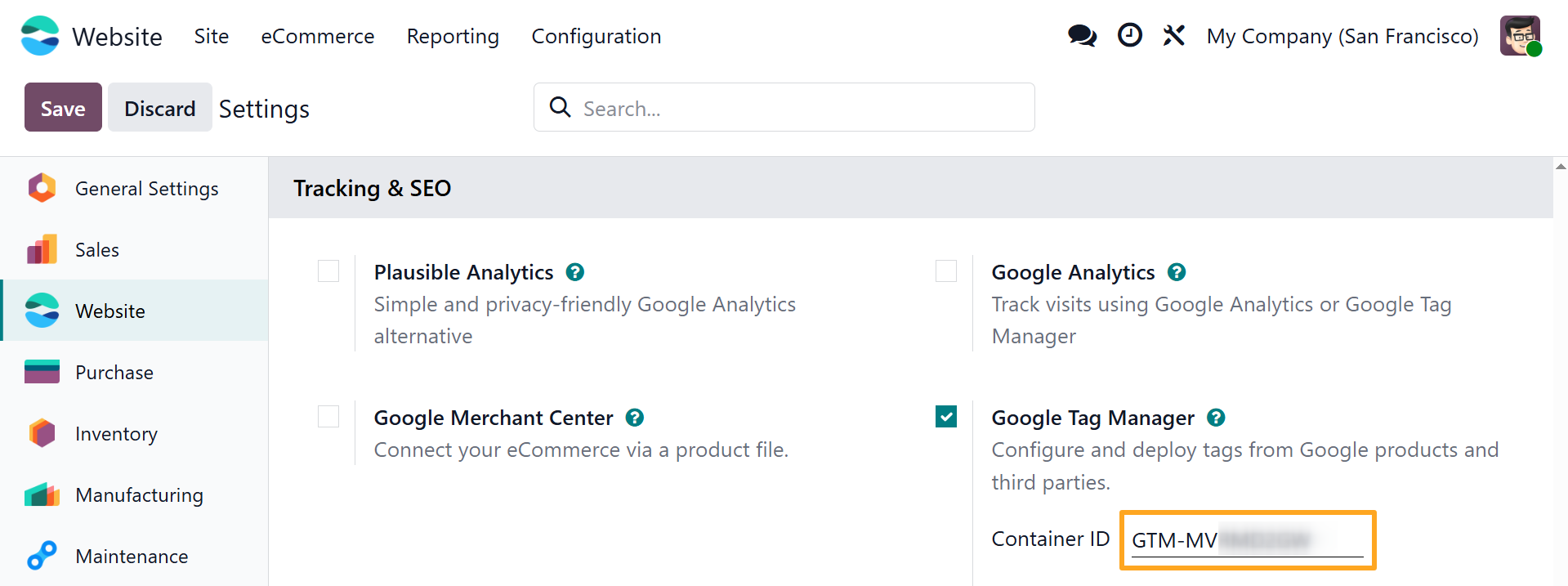Click the Maintenance wrench icon
1568x586 pixels.
click(x=42, y=556)
